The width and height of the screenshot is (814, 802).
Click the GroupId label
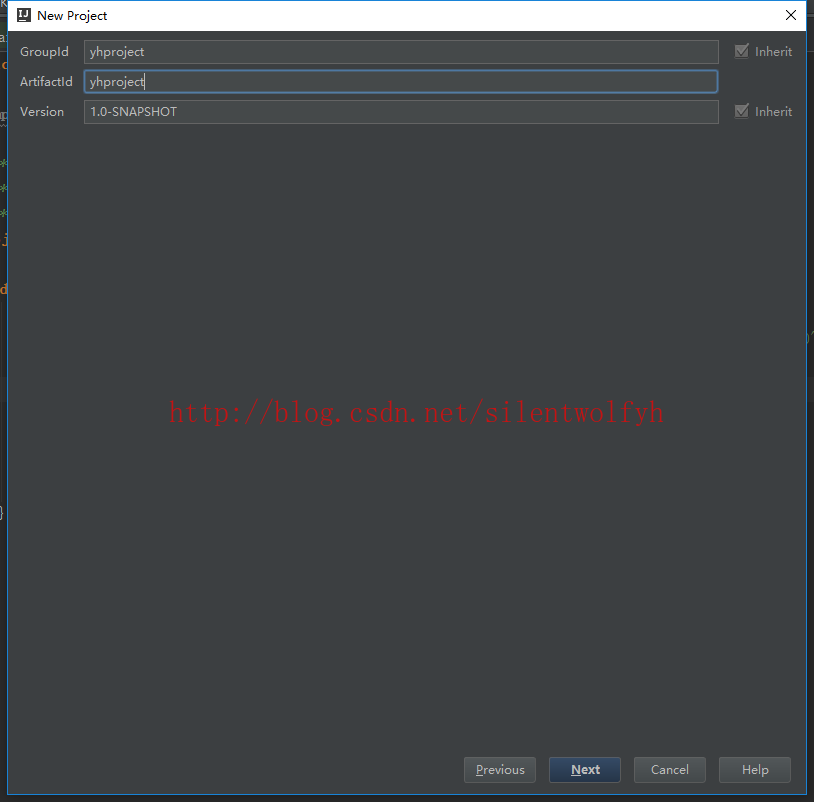(x=44, y=52)
